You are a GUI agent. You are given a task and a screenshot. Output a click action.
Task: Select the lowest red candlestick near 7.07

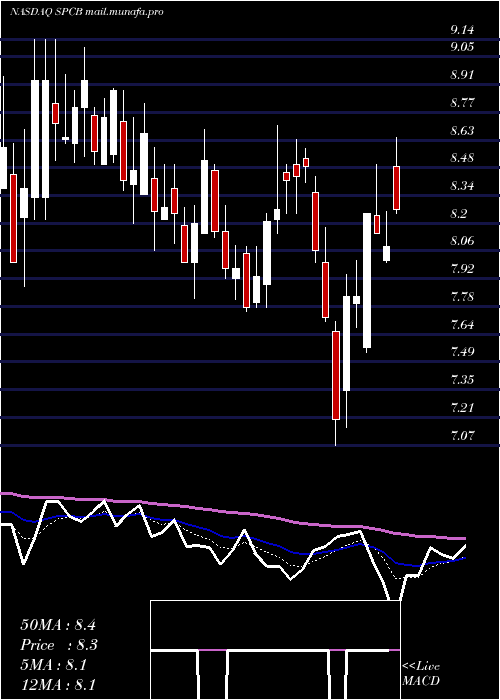tap(336, 375)
